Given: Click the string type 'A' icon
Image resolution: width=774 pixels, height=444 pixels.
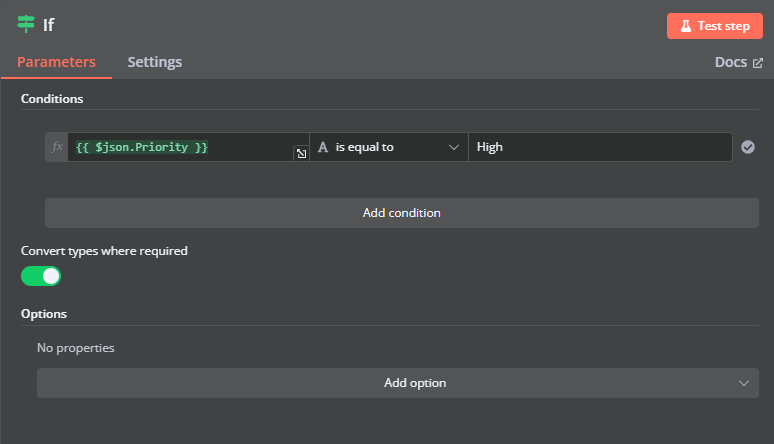Looking at the screenshot, I should (x=323, y=147).
